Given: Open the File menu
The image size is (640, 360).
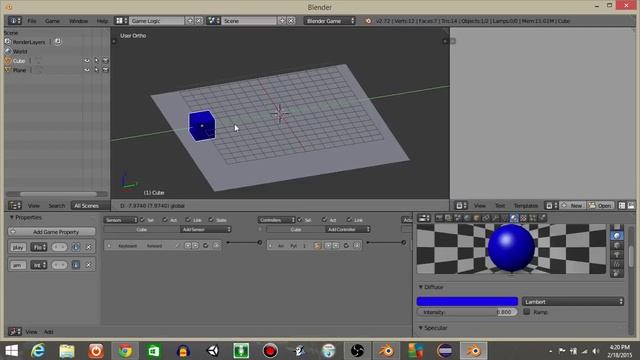Looking at the screenshot, I should click(32, 21).
